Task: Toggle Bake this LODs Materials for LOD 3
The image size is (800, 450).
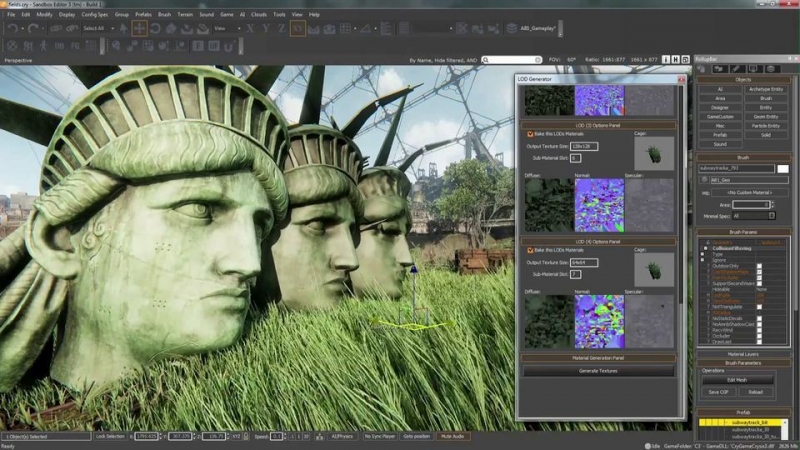Action: click(x=529, y=134)
